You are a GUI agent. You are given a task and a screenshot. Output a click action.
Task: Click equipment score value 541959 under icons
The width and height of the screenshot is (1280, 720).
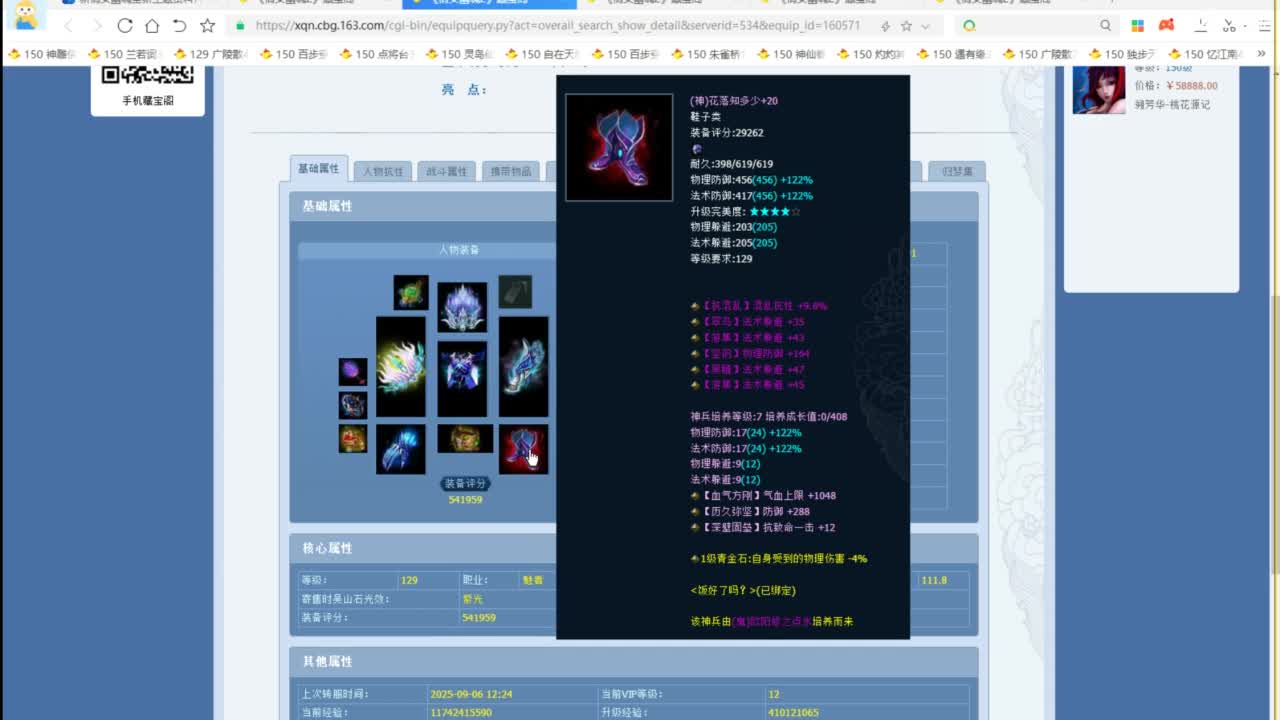[465, 499]
